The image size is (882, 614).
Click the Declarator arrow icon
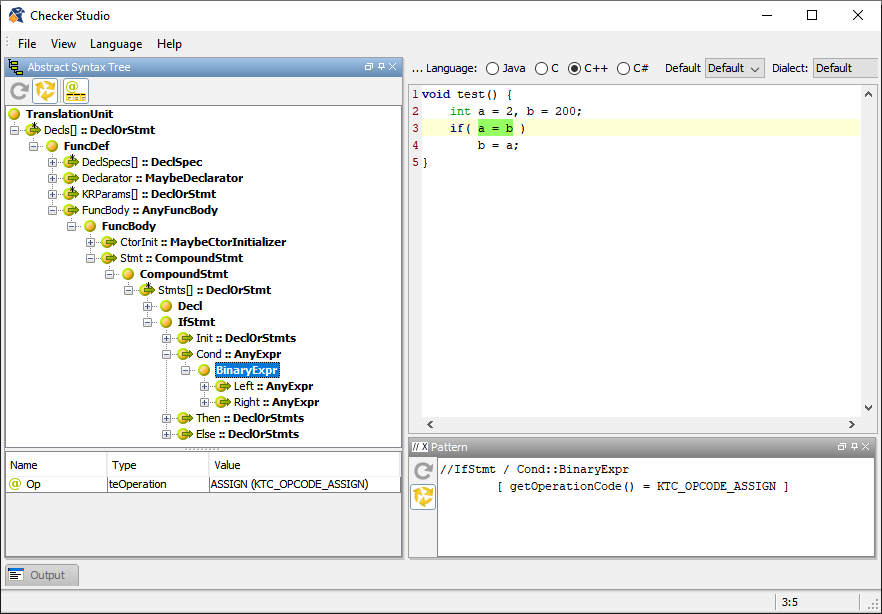point(71,178)
